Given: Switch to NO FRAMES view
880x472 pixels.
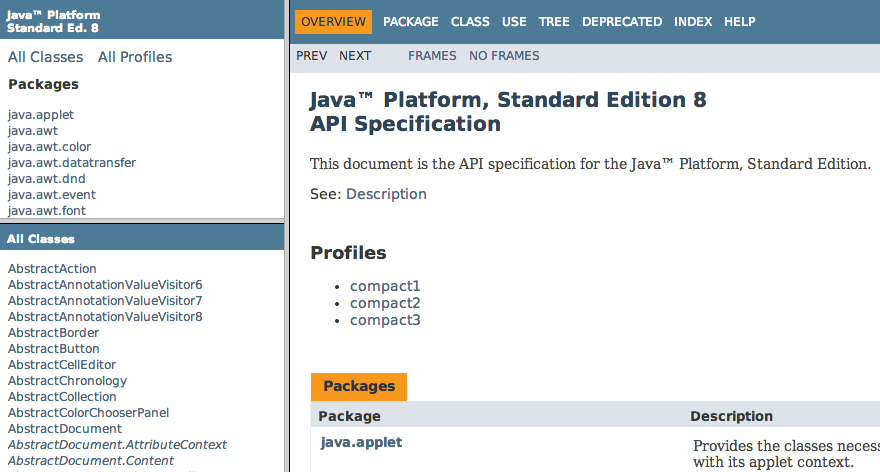Looking at the screenshot, I should tap(504, 56).
